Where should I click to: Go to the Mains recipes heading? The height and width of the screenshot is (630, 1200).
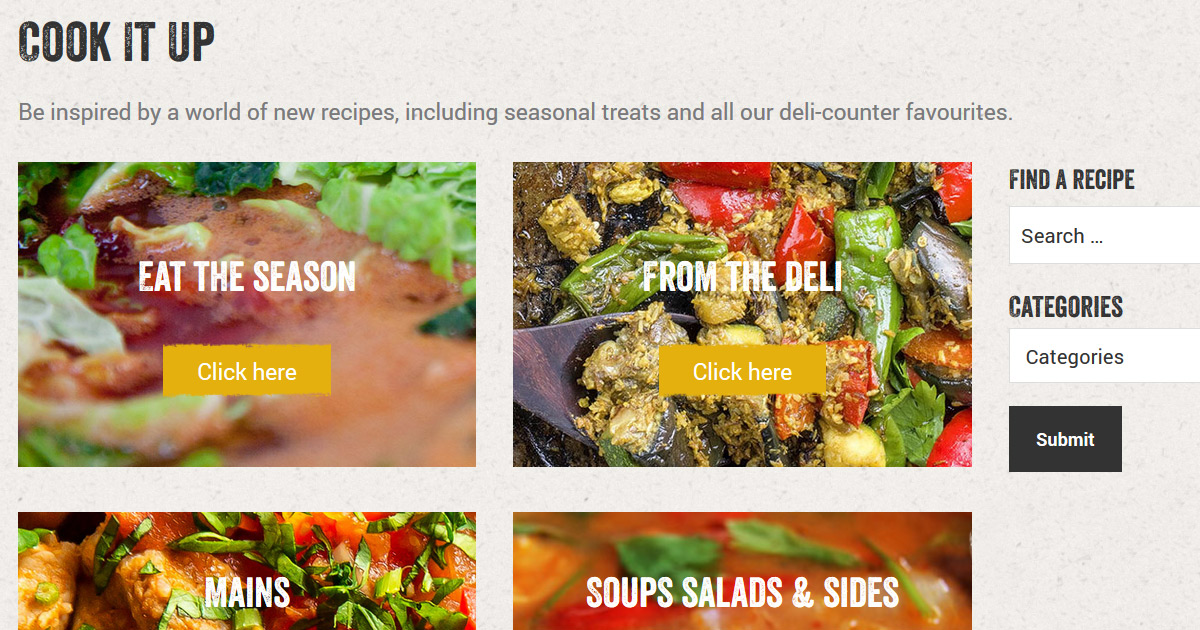click(x=247, y=593)
